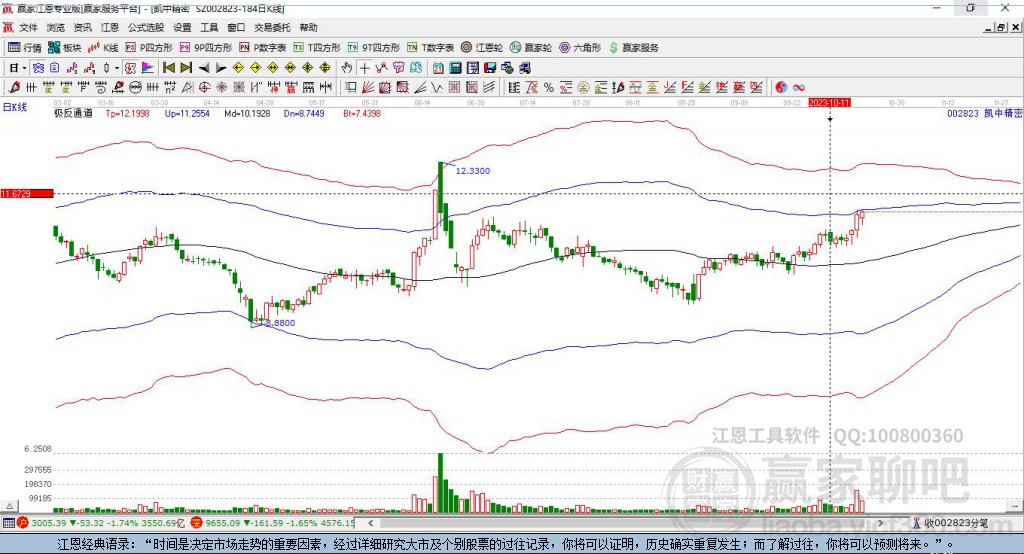1024x554 pixels.
Task: Open the P四方形 tool
Action: (x=148, y=48)
